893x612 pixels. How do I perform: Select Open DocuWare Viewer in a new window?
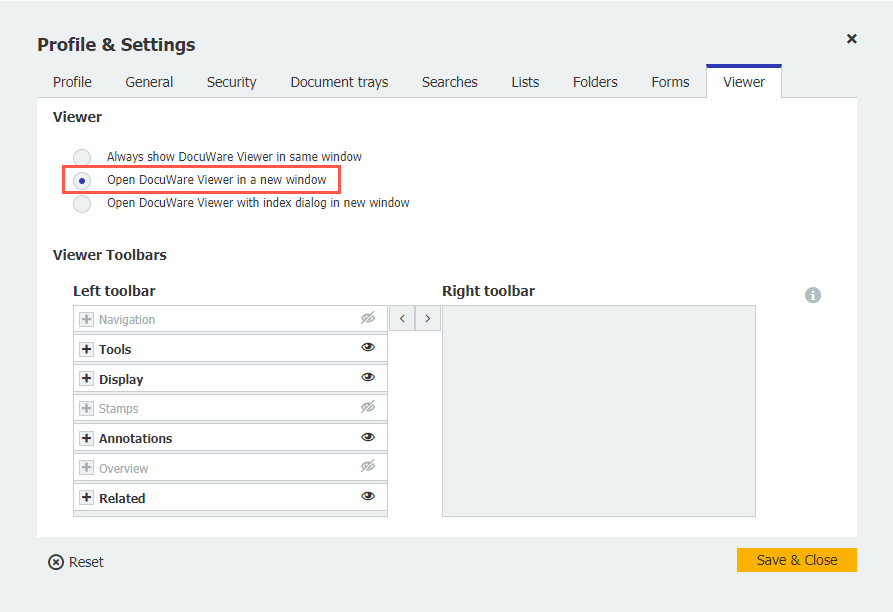pyautogui.click(x=83, y=180)
